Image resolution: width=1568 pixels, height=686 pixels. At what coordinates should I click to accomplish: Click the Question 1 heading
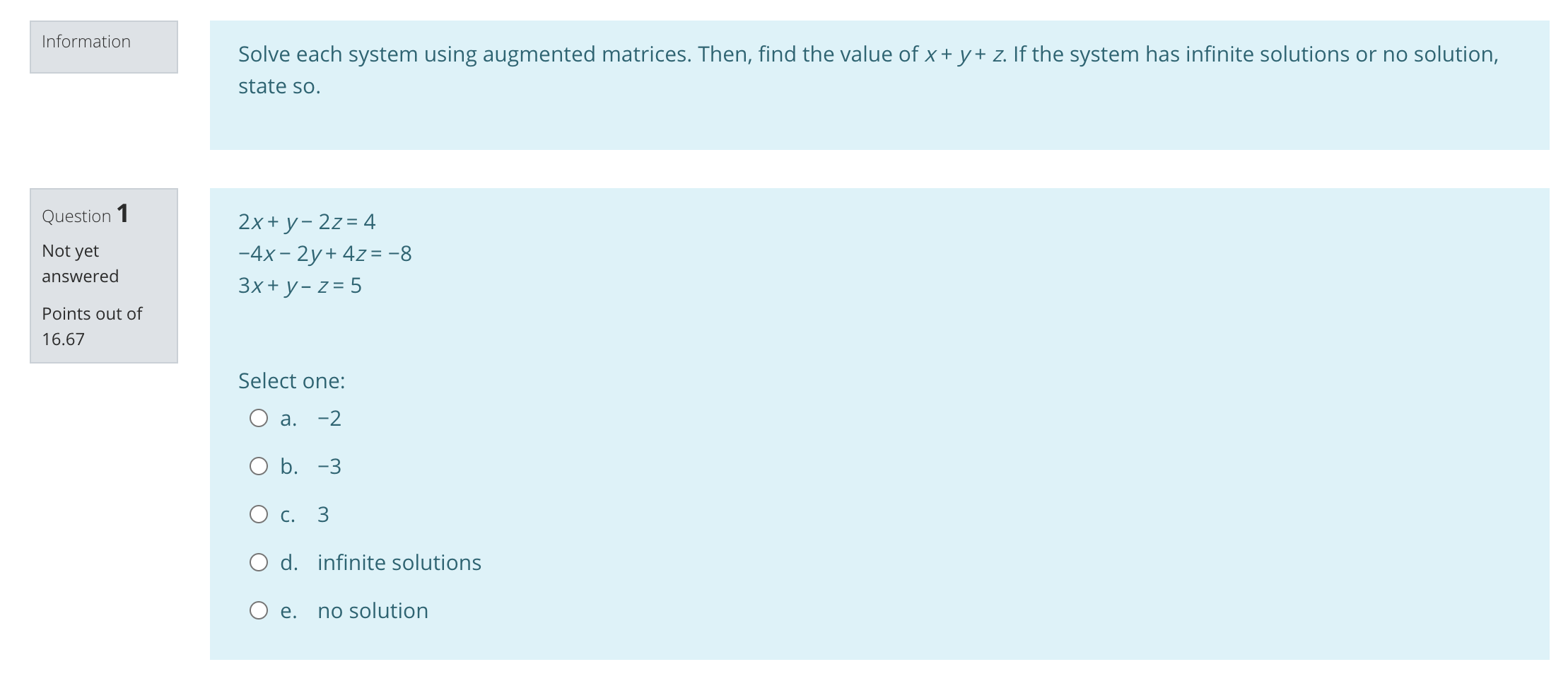pos(85,216)
